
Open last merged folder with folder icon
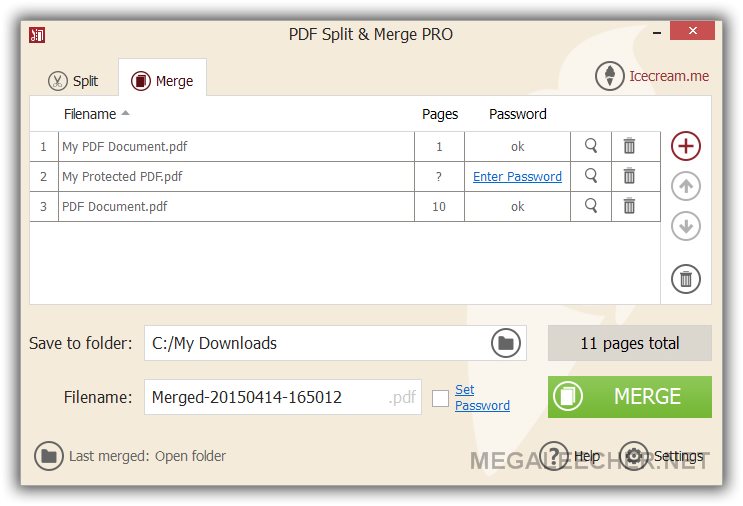tap(49, 456)
